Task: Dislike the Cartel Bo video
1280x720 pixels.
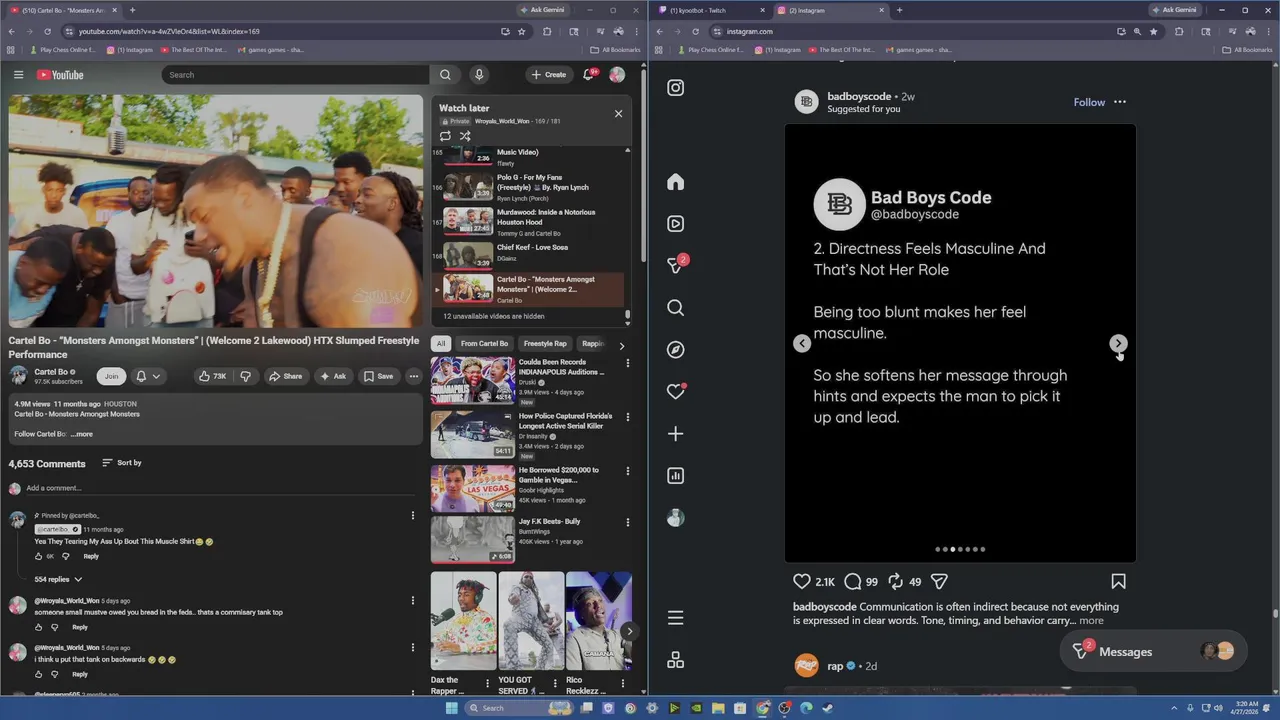Action: click(x=245, y=376)
